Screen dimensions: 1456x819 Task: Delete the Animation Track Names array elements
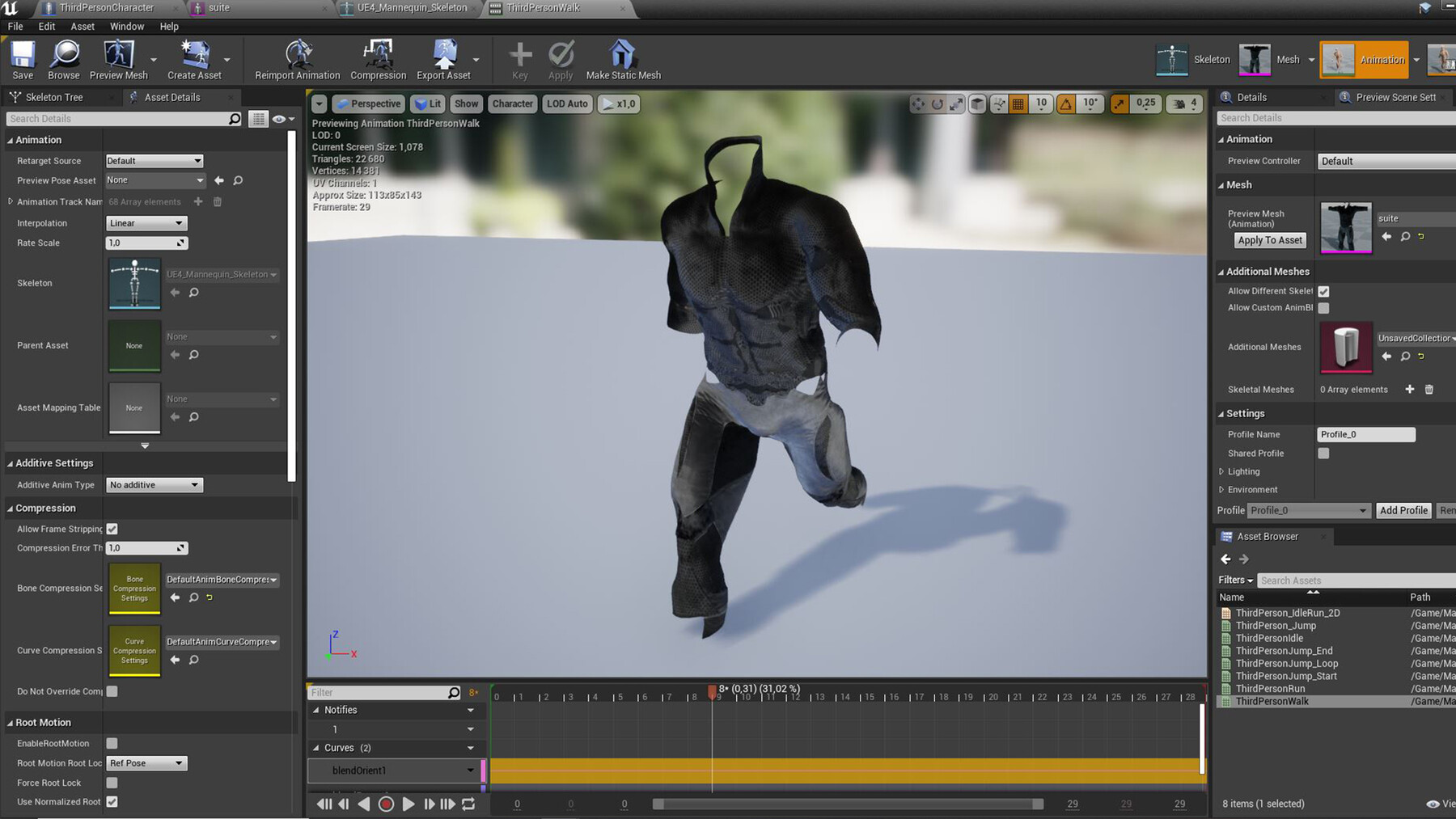click(x=218, y=201)
